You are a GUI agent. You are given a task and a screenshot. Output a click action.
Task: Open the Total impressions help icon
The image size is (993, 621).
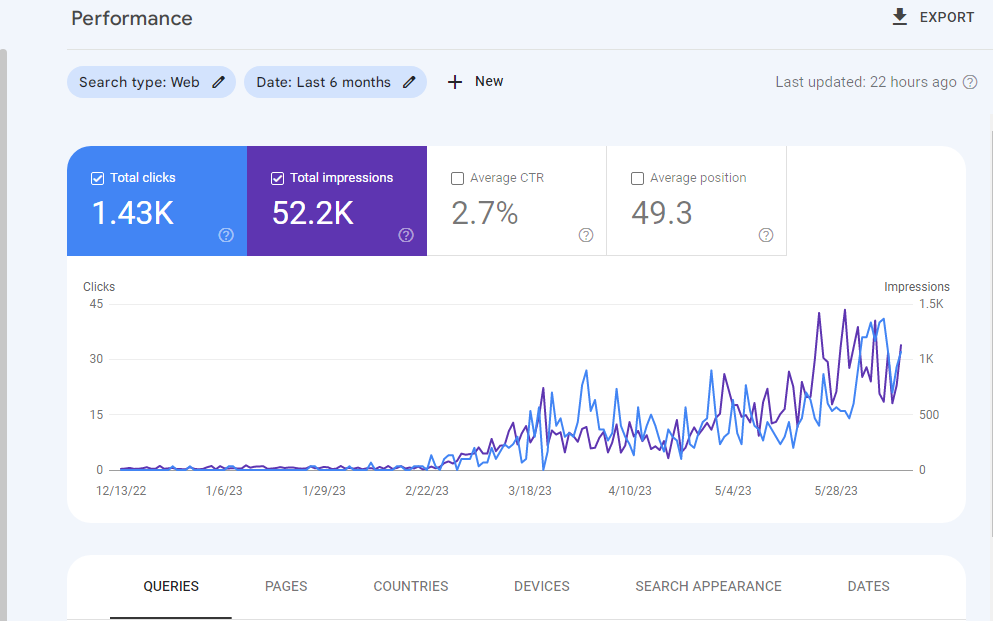click(x=406, y=235)
